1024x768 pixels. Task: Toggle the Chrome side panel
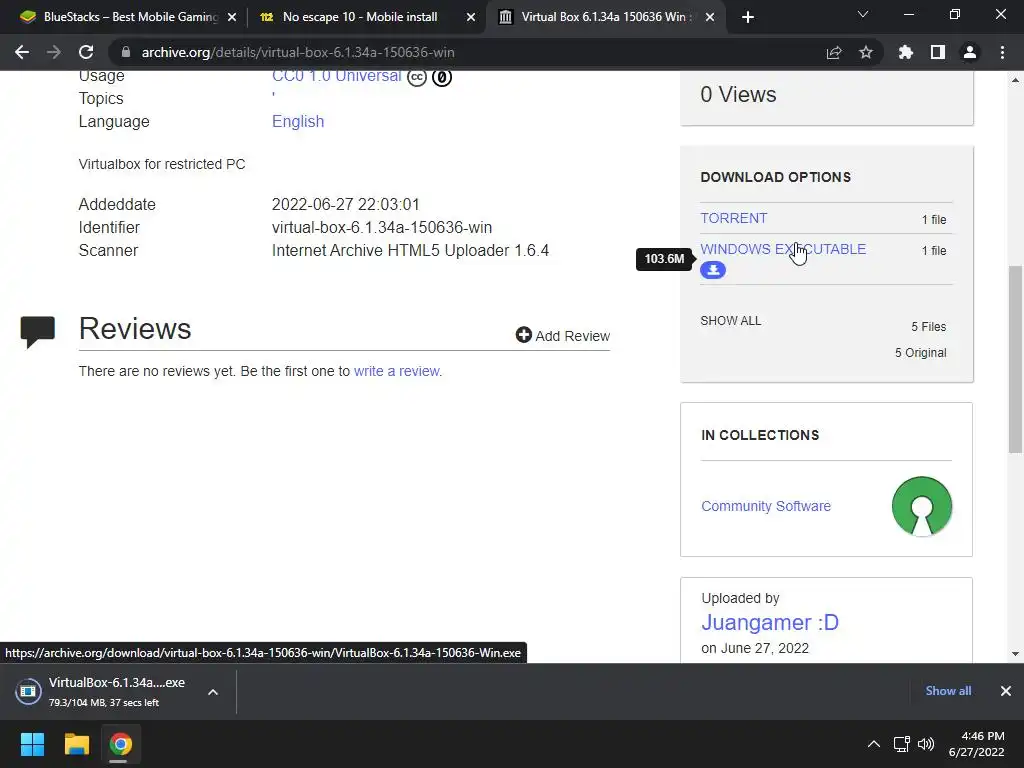click(x=938, y=52)
